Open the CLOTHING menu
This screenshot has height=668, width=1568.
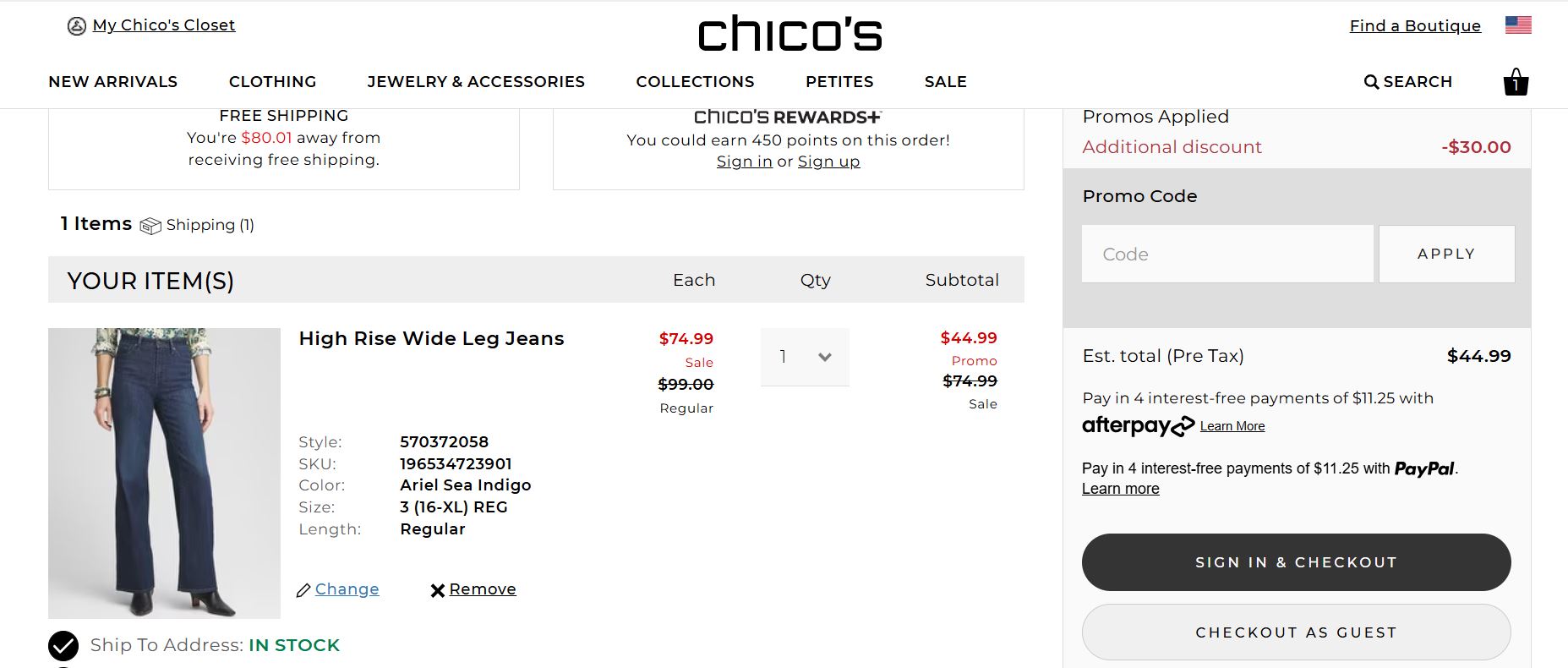tap(272, 81)
